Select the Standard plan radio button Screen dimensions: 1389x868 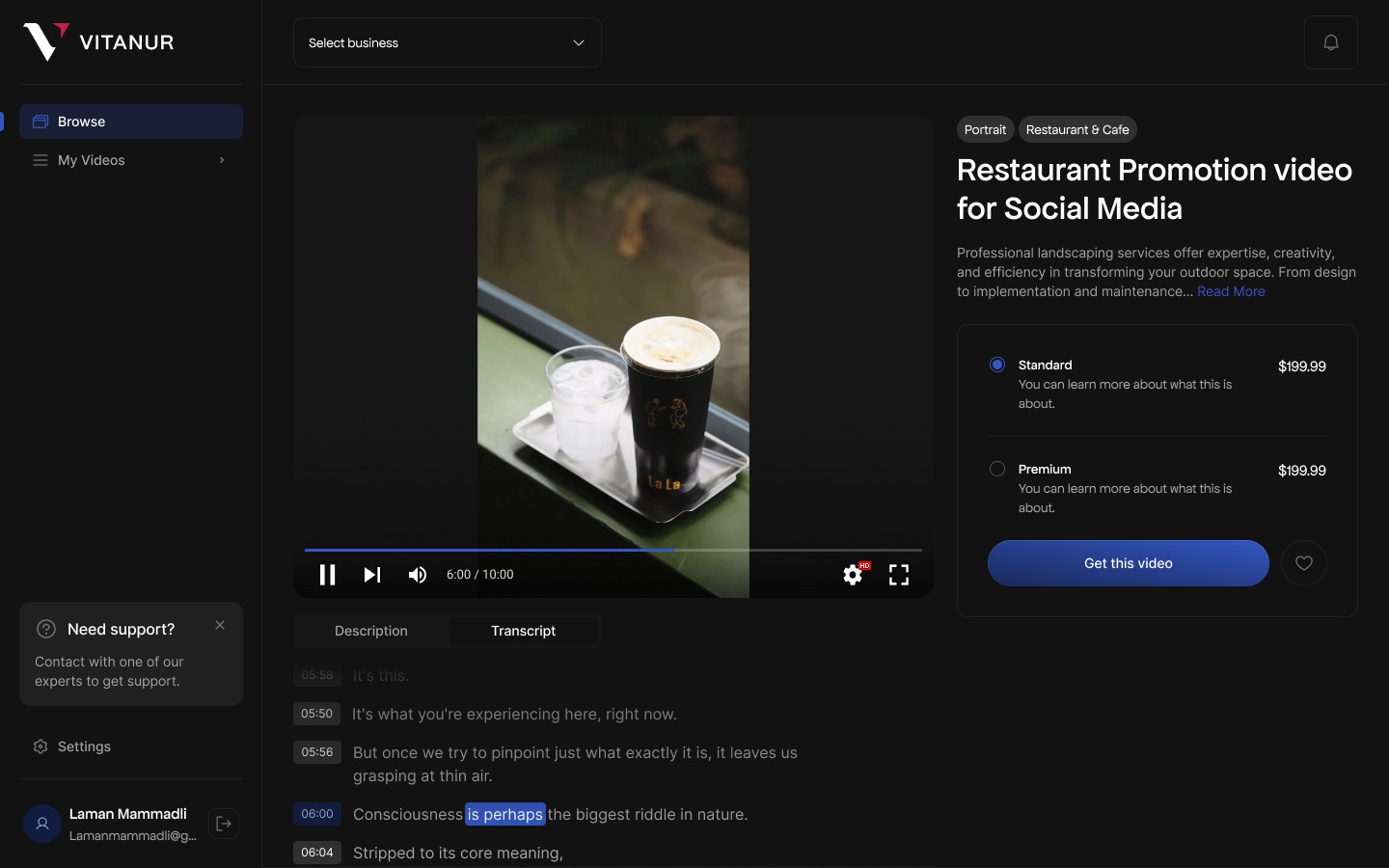pyautogui.click(x=997, y=365)
